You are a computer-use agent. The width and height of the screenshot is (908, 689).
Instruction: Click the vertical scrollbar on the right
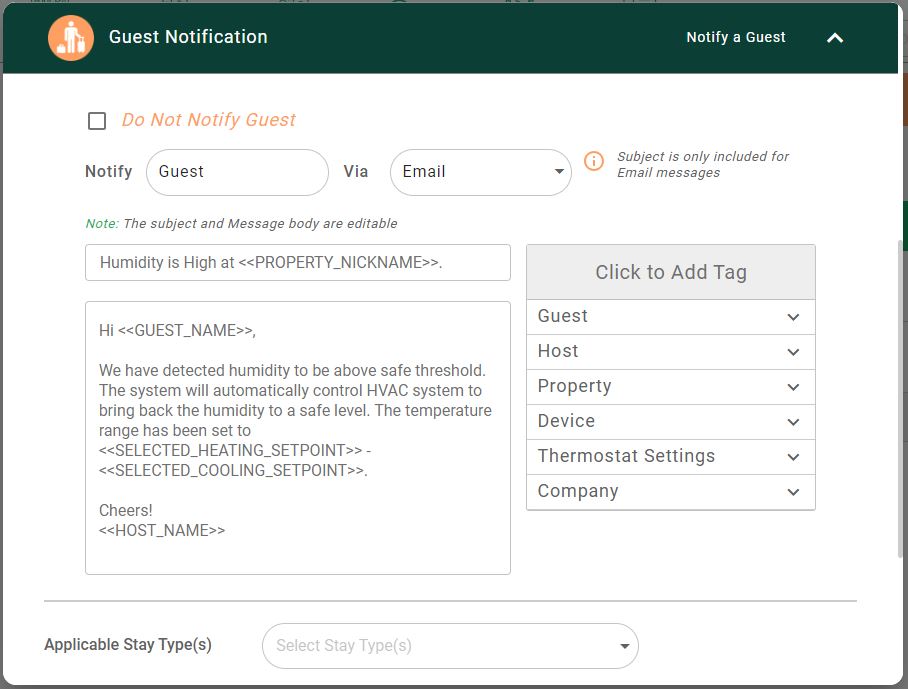point(900,400)
